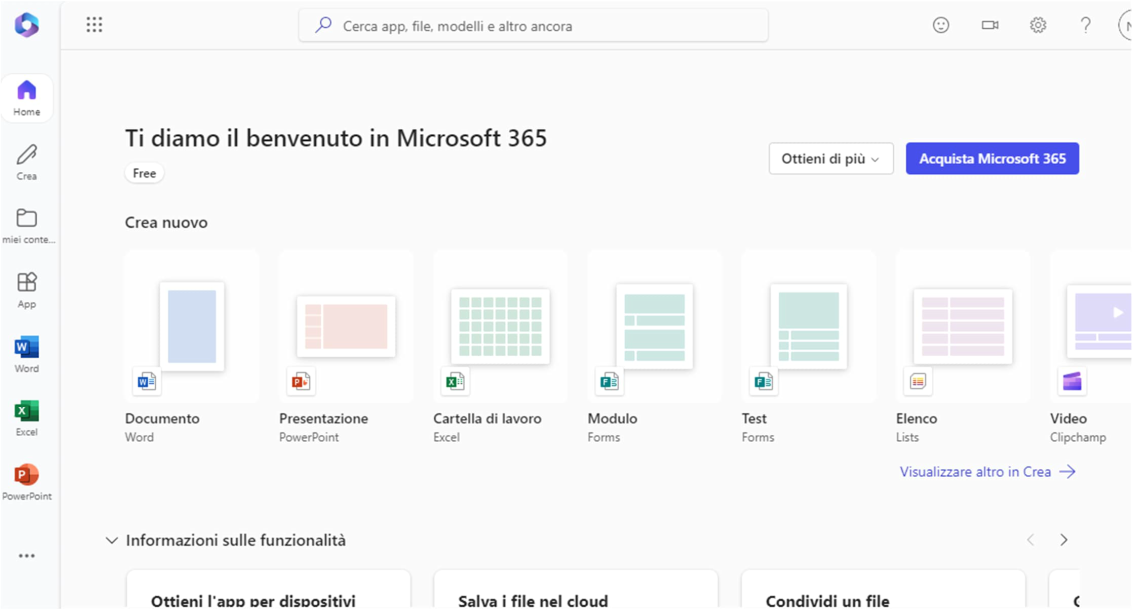Open Crea in the left sidebar
The width and height of the screenshot is (1132, 610).
[27, 162]
